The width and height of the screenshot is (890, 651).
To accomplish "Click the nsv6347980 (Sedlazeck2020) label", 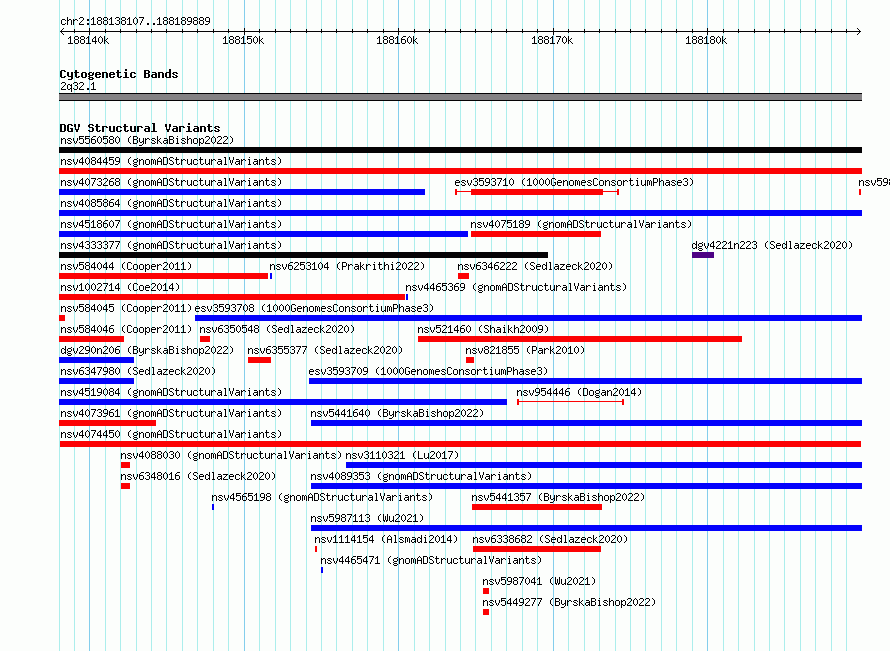I will pyautogui.click(x=138, y=371).
